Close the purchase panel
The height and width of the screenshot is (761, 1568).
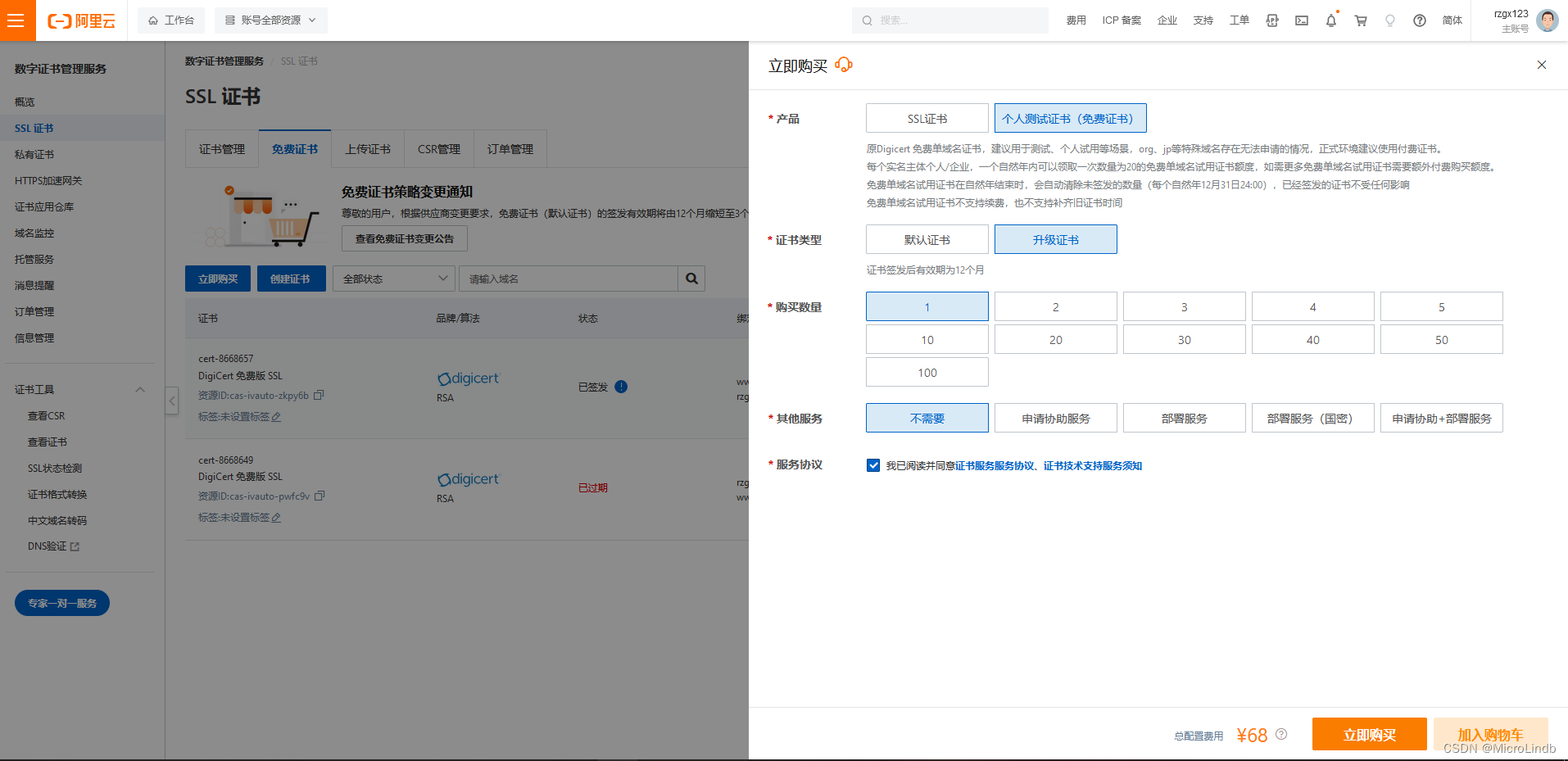pos(1542,65)
